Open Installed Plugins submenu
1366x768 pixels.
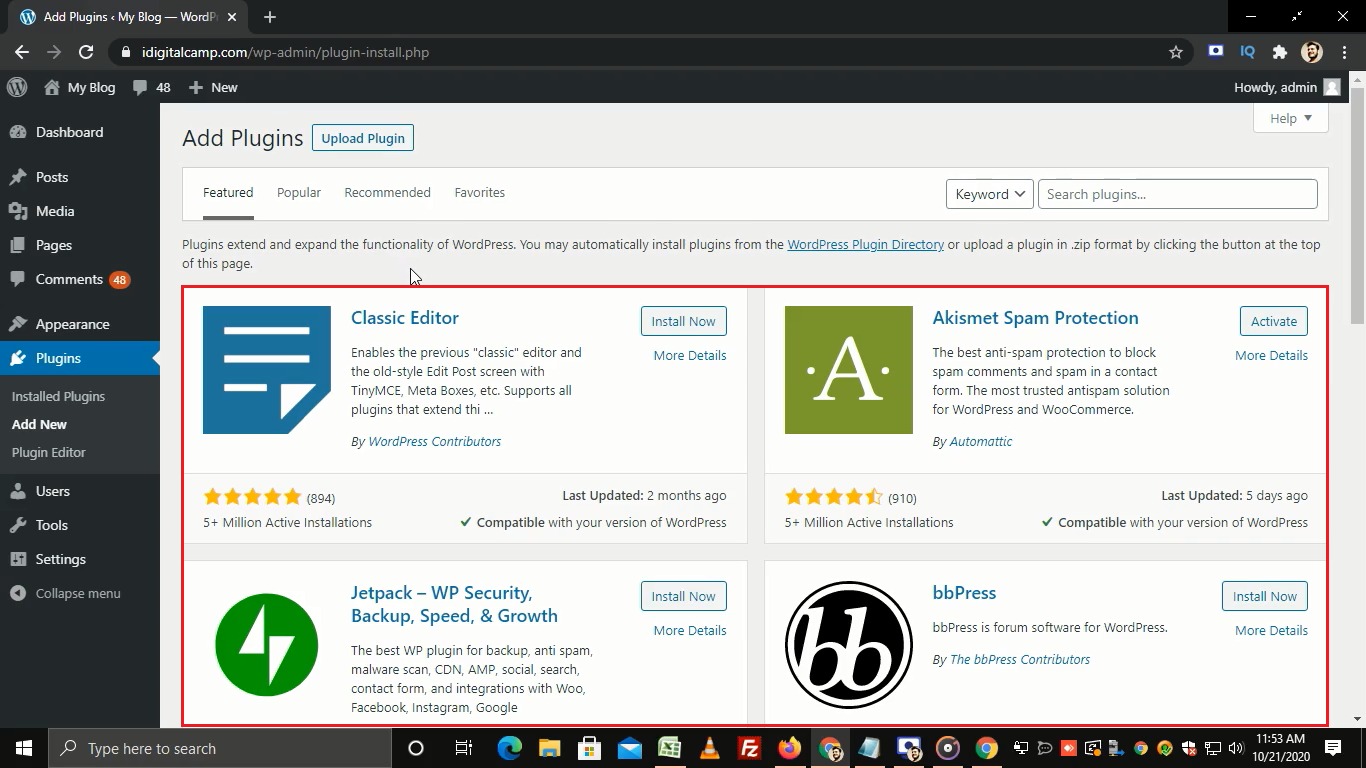click(x=58, y=396)
